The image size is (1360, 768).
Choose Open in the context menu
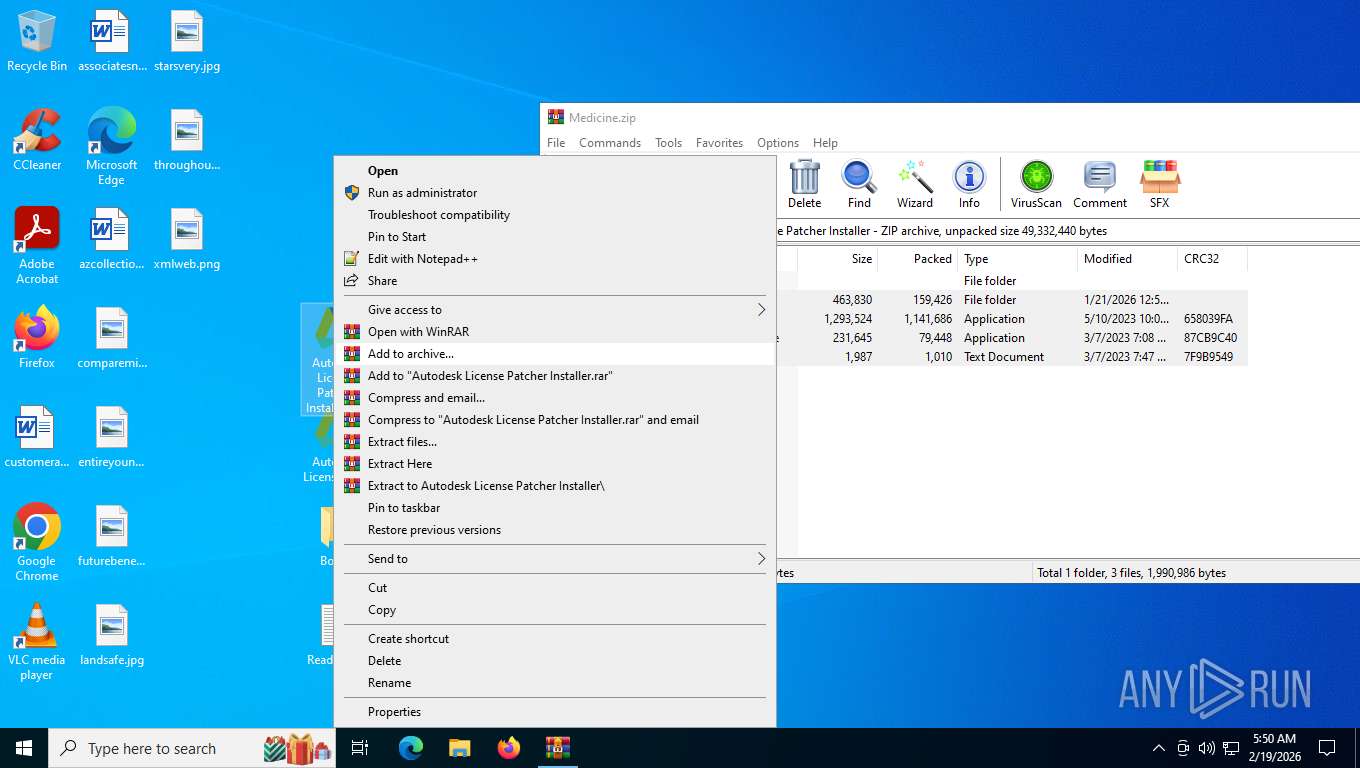point(555,171)
